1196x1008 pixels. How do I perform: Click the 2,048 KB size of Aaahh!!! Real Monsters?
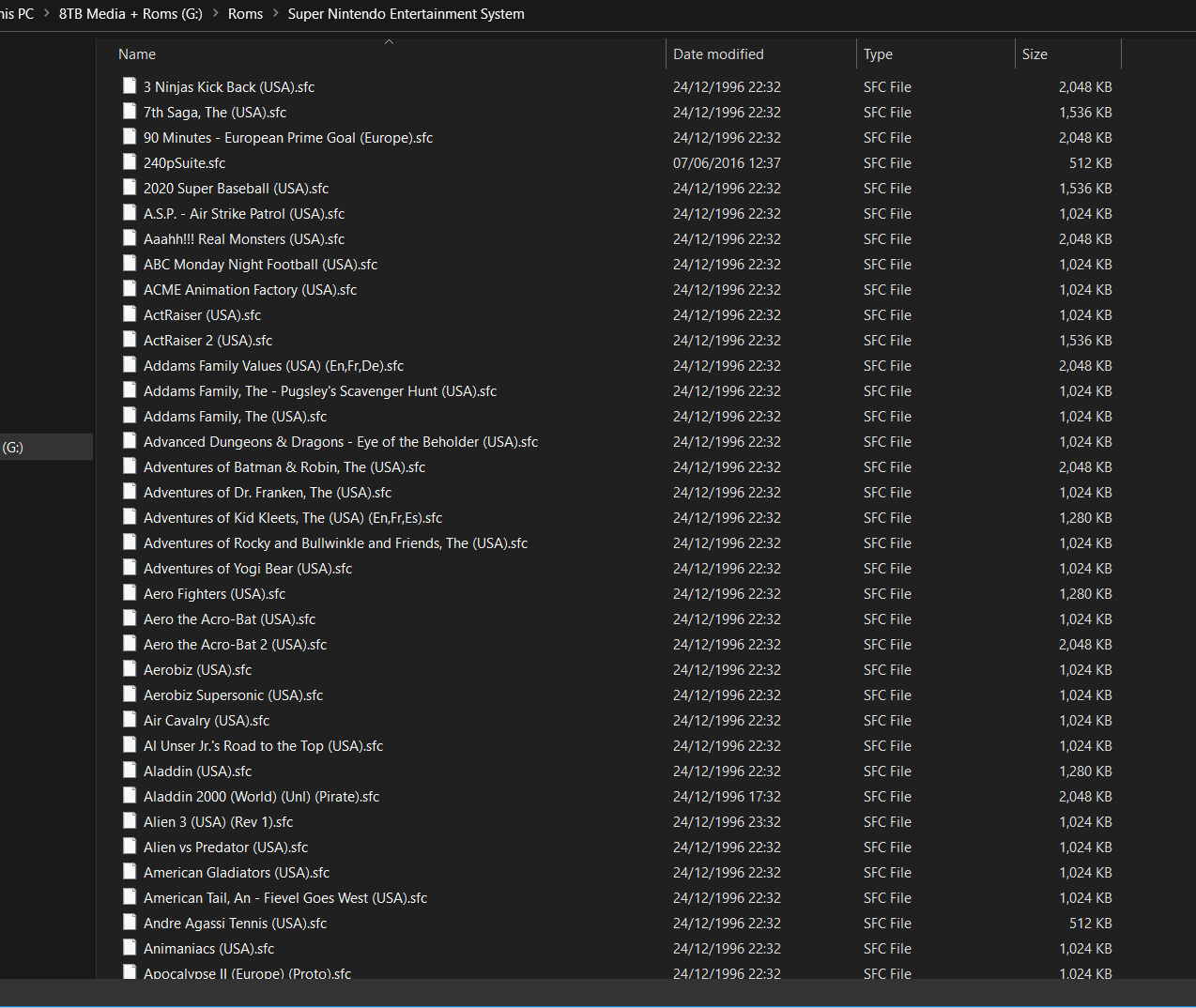tap(1085, 238)
